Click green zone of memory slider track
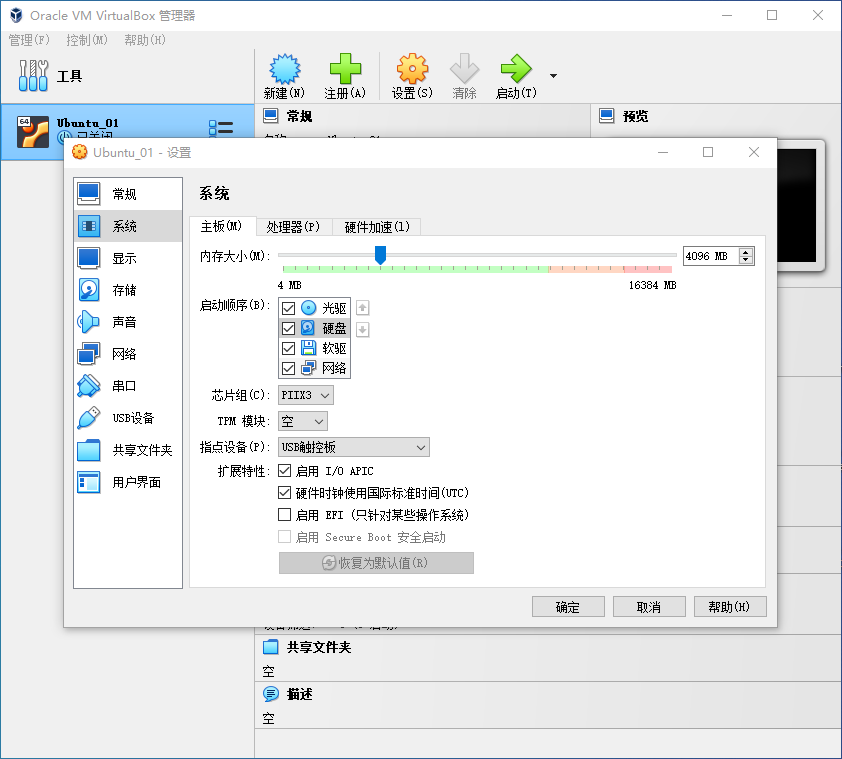842x759 pixels. [415, 269]
